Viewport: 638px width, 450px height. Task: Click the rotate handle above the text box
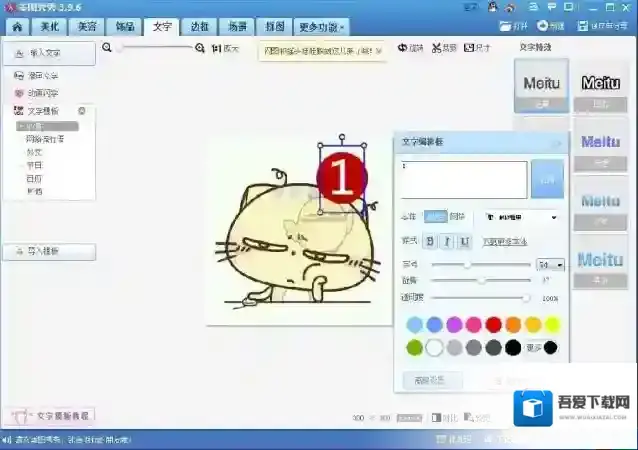pos(342,137)
